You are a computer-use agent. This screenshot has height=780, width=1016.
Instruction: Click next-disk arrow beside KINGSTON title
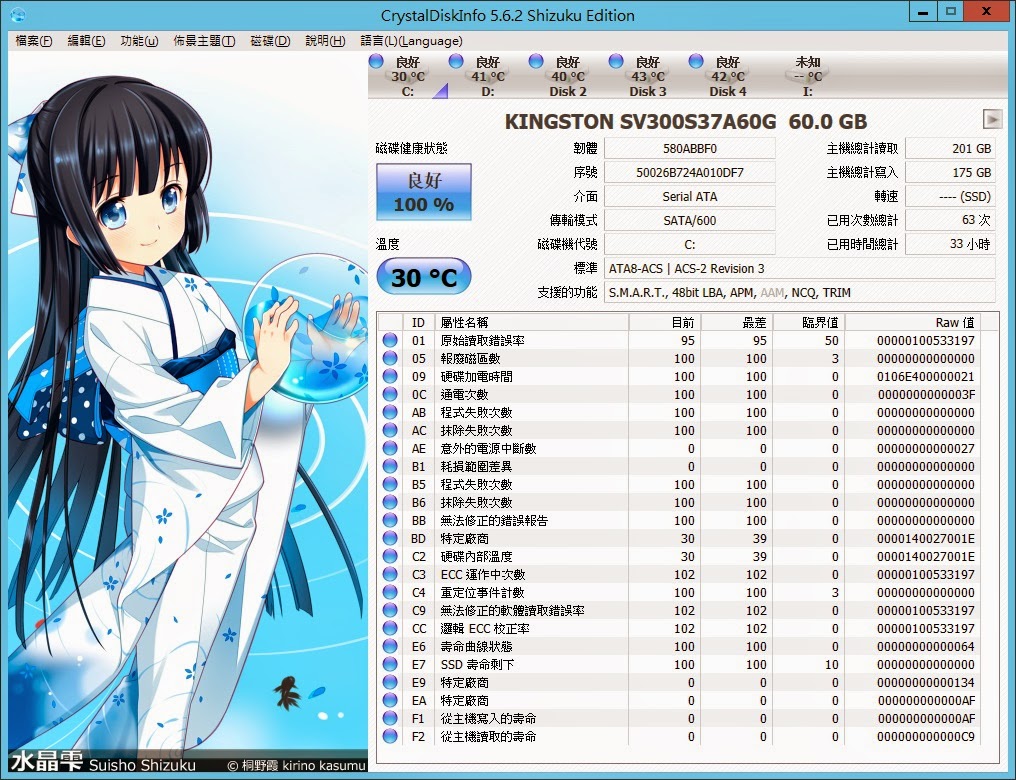[x=992, y=119]
